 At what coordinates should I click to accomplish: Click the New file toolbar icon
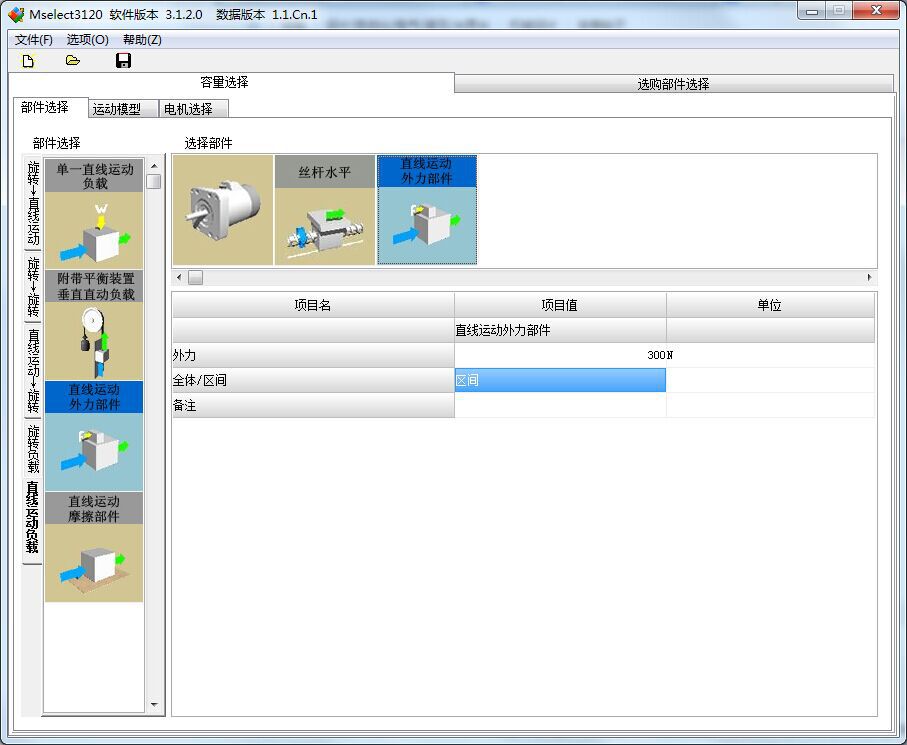(x=28, y=61)
